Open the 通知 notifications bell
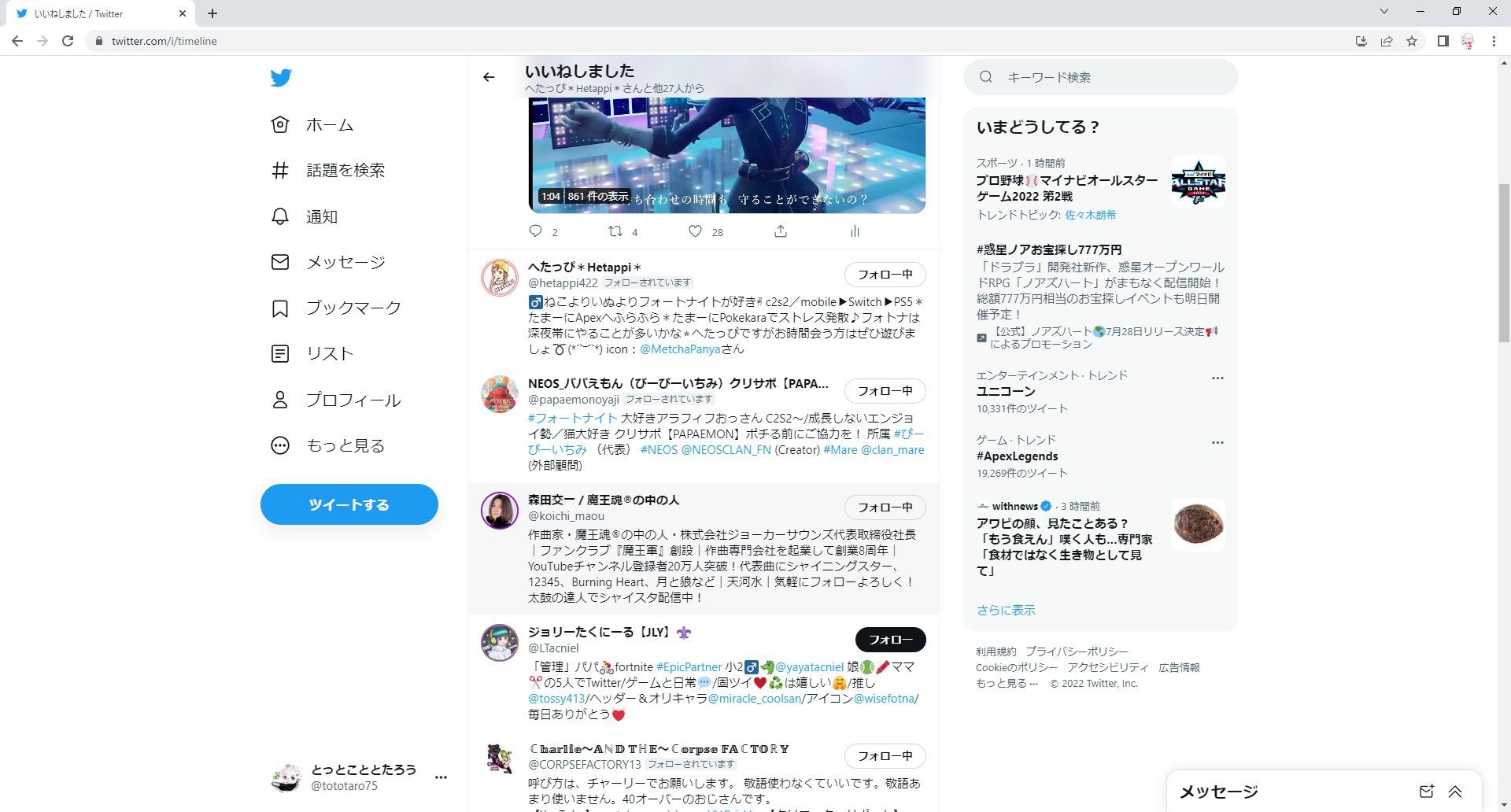Screen dimensions: 1511x812 [x=279, y=216]
